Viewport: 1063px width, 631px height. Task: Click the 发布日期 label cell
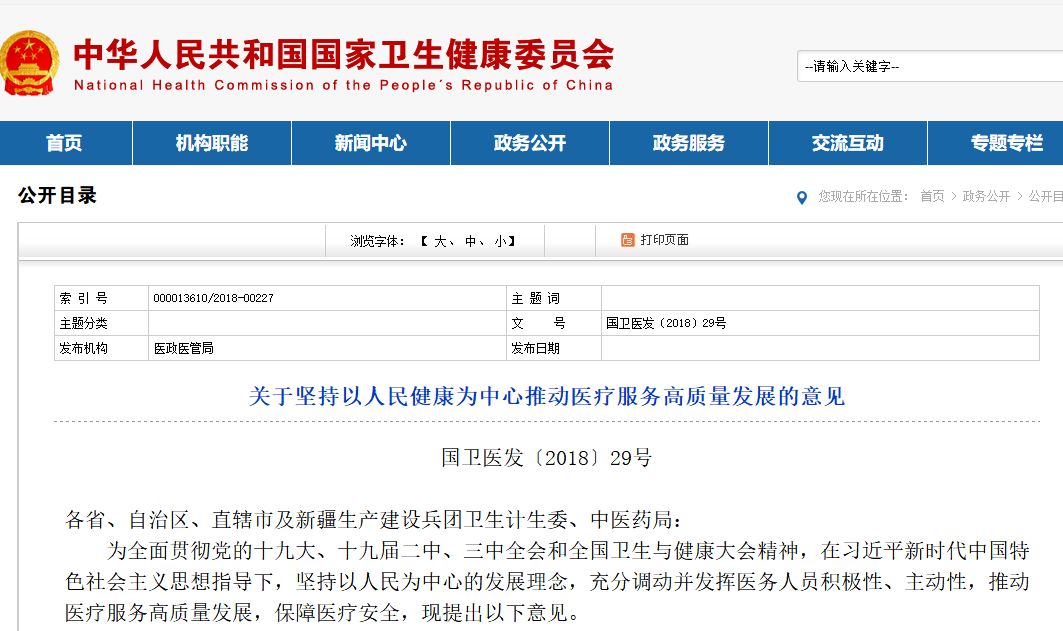tap(554, 348)
